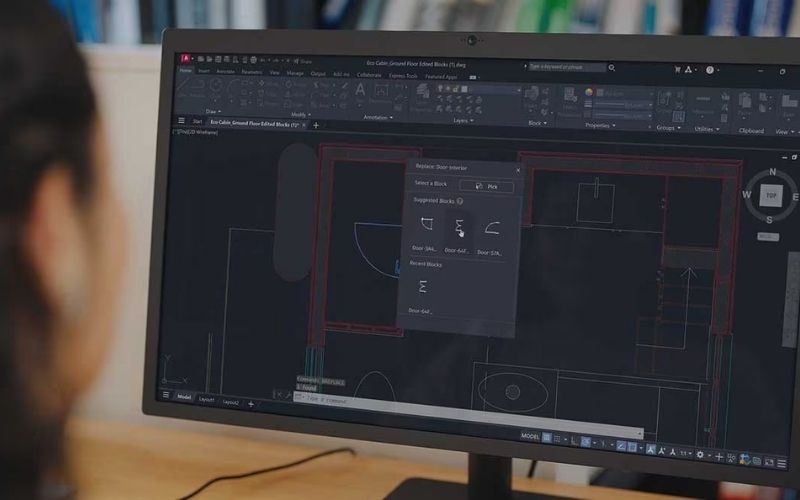Expand the Modify panel
Image resolution: width=800 pixels, height=500 pixels.
(x=301, y=114)
